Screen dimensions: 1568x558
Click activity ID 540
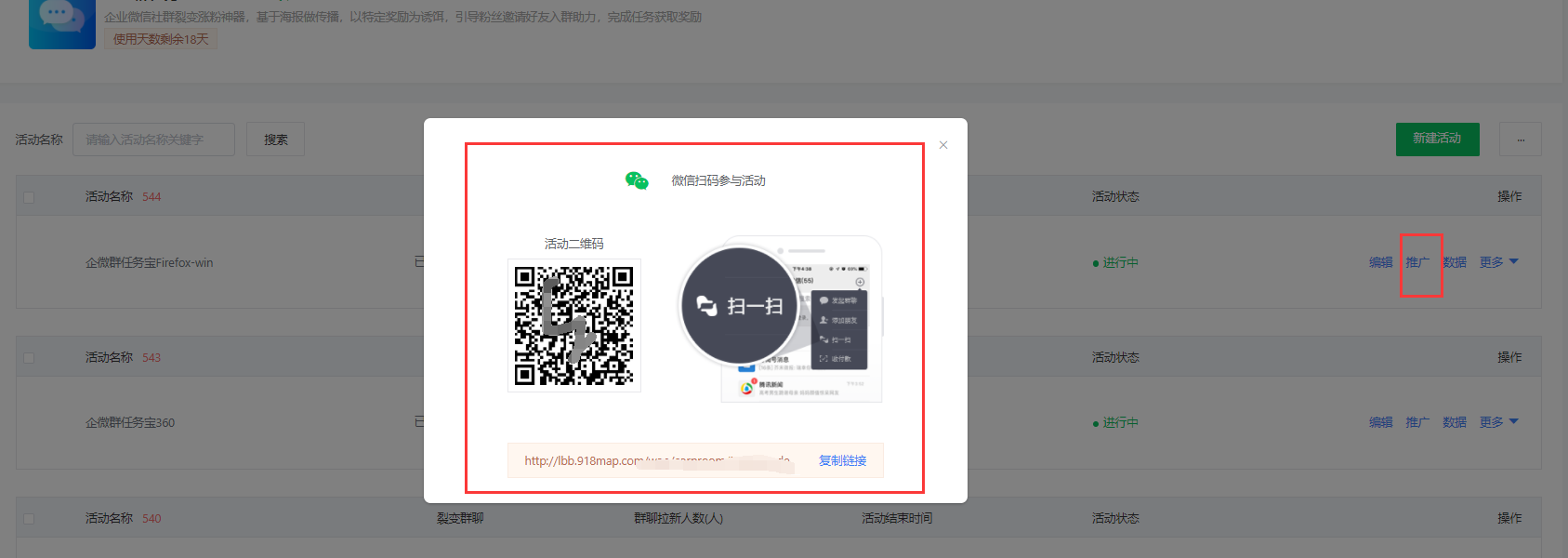click(x=152, y=519)
